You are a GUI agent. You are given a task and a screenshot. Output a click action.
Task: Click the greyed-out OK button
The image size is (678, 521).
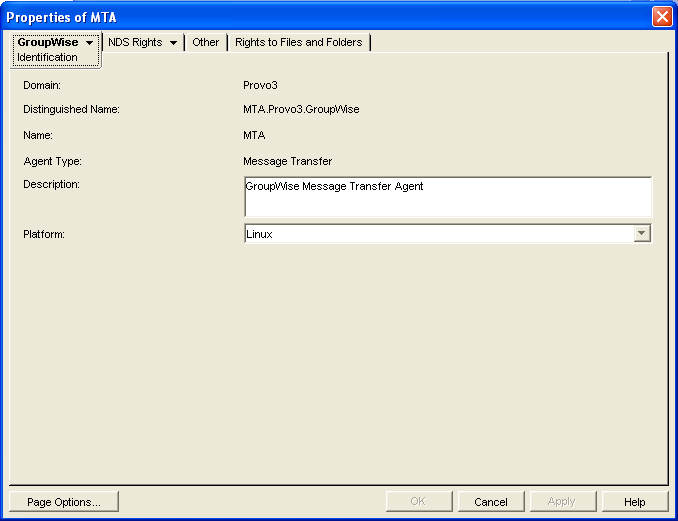coord(419,502)
